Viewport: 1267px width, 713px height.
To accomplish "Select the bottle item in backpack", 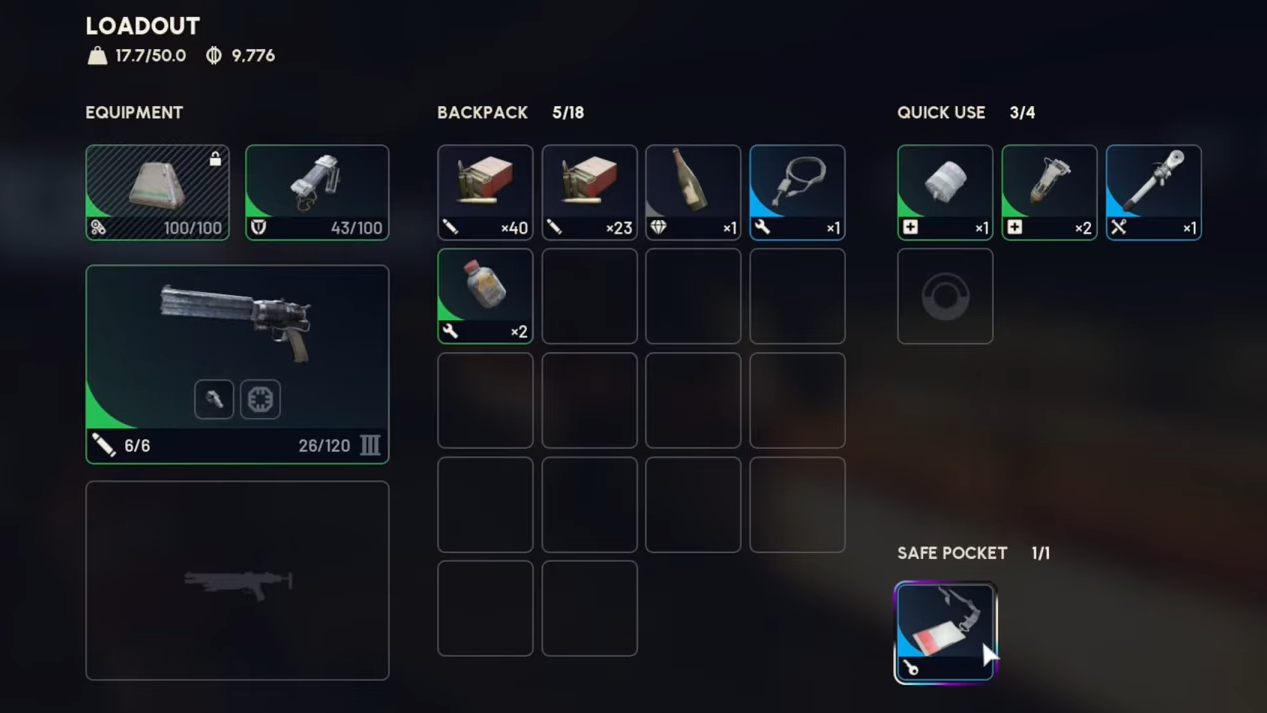I will pyautogui.click(x=693, y=192).
